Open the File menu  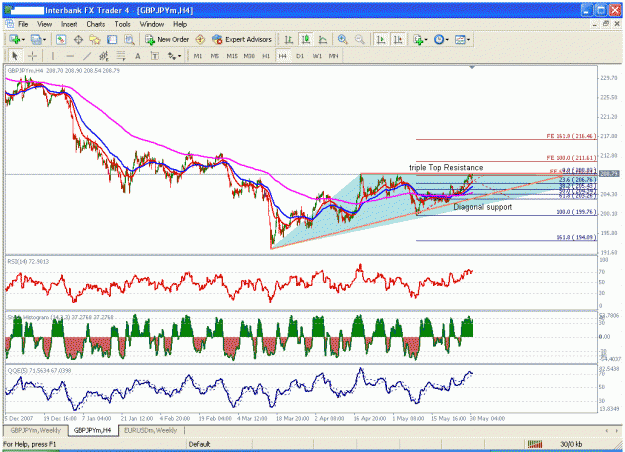pos(23,24)
